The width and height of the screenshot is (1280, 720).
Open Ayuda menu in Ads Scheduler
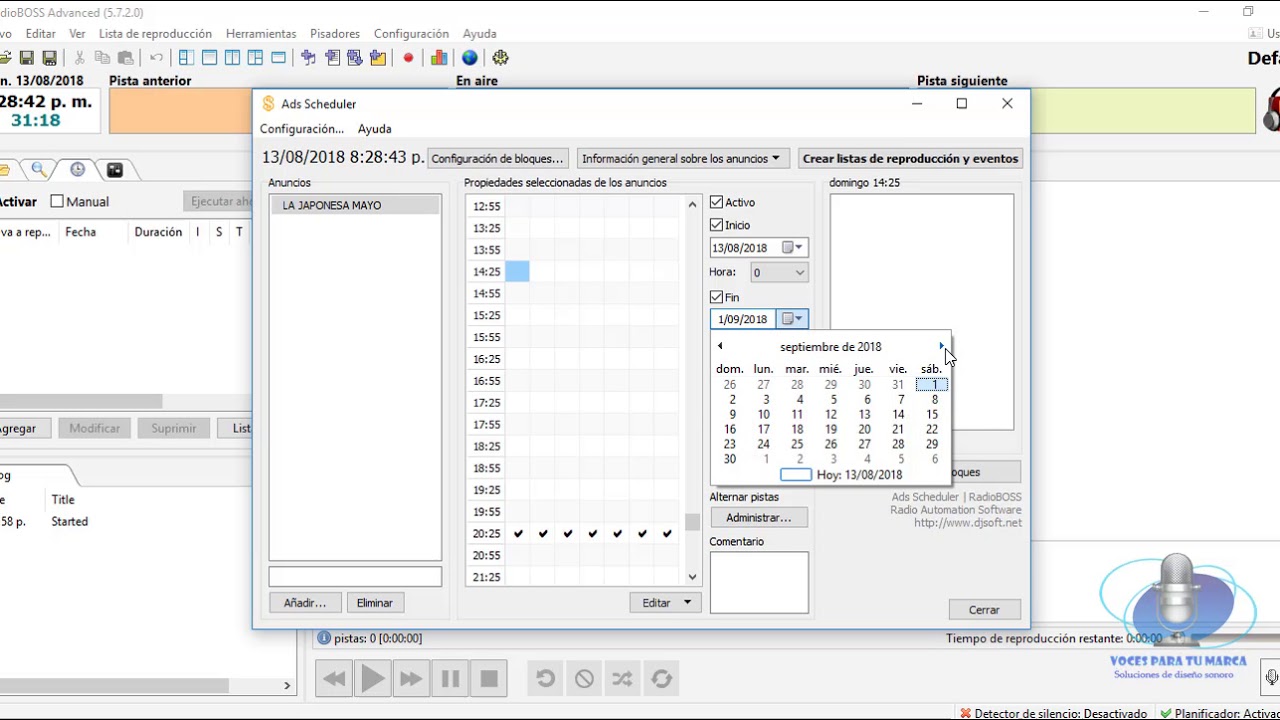[375, 129]
